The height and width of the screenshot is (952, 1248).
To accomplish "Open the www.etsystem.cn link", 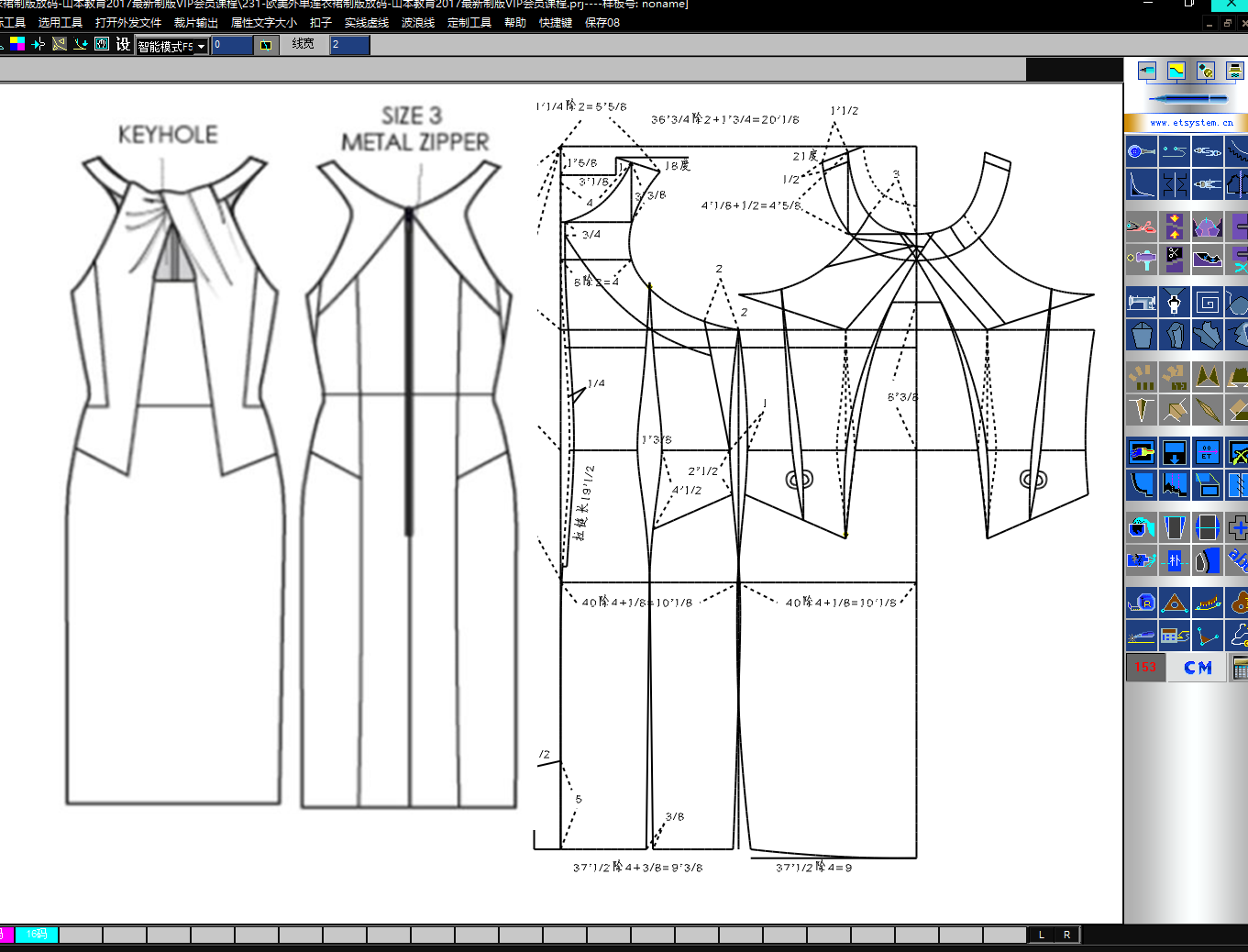I will coord(1191,123).
